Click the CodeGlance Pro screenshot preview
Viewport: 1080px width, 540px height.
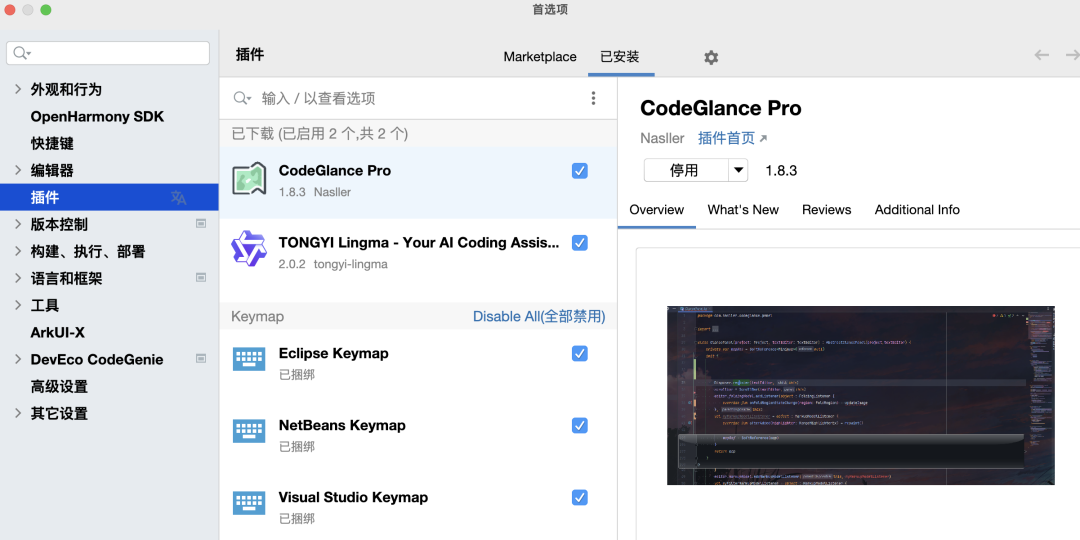(x=860, y=395)
